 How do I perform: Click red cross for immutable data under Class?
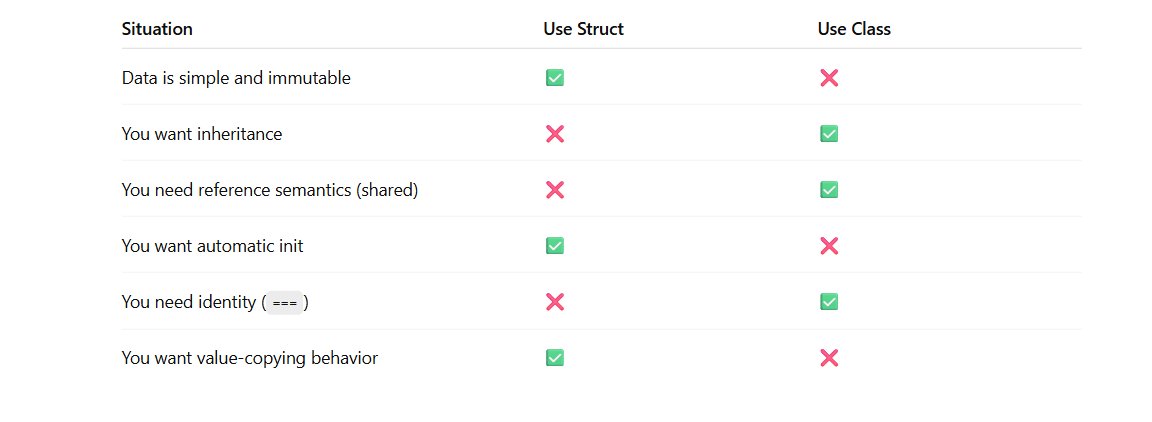829,77
